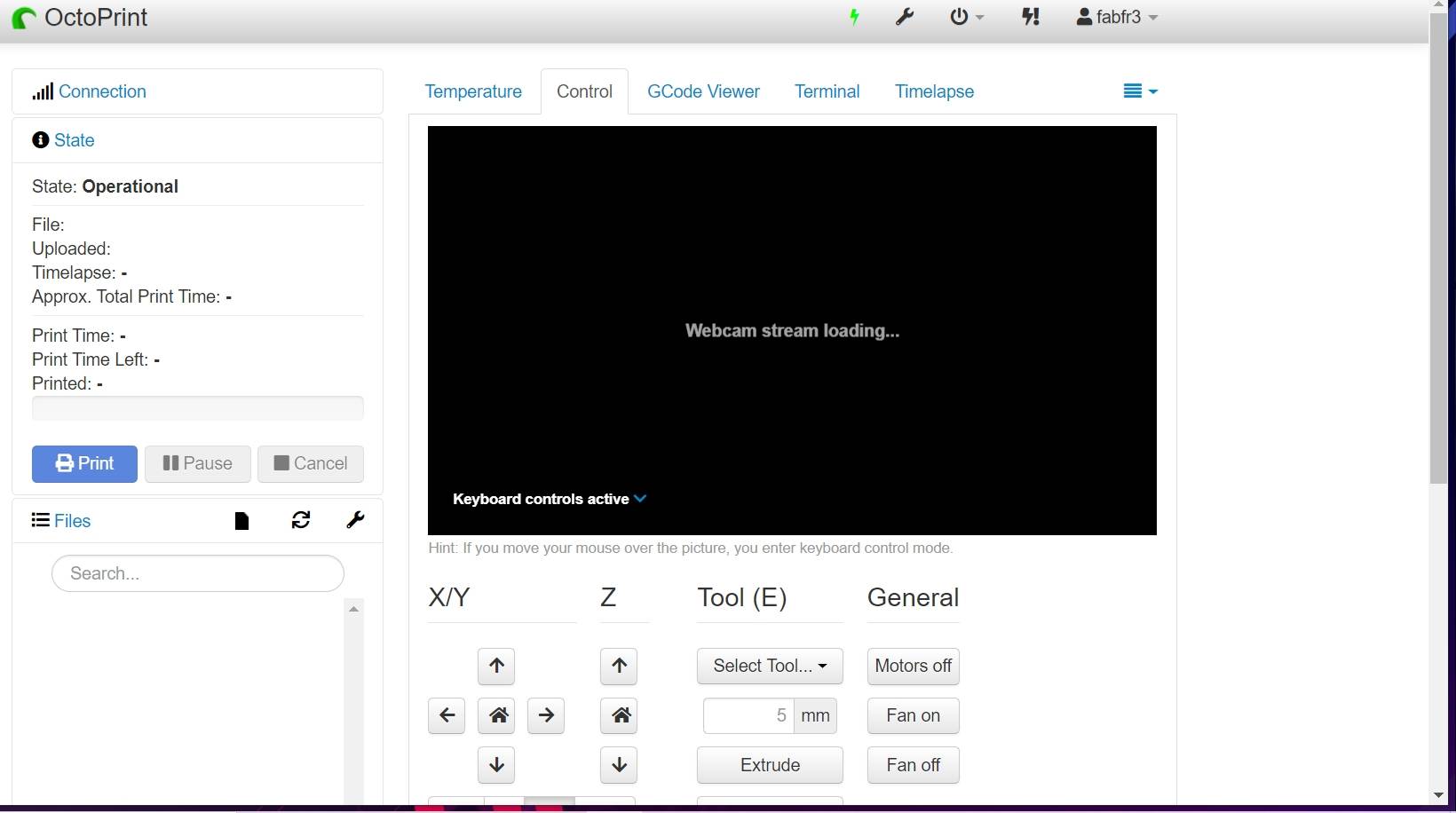Jog X axis right
Screen dimensions: 1456x813
(546, 715)
